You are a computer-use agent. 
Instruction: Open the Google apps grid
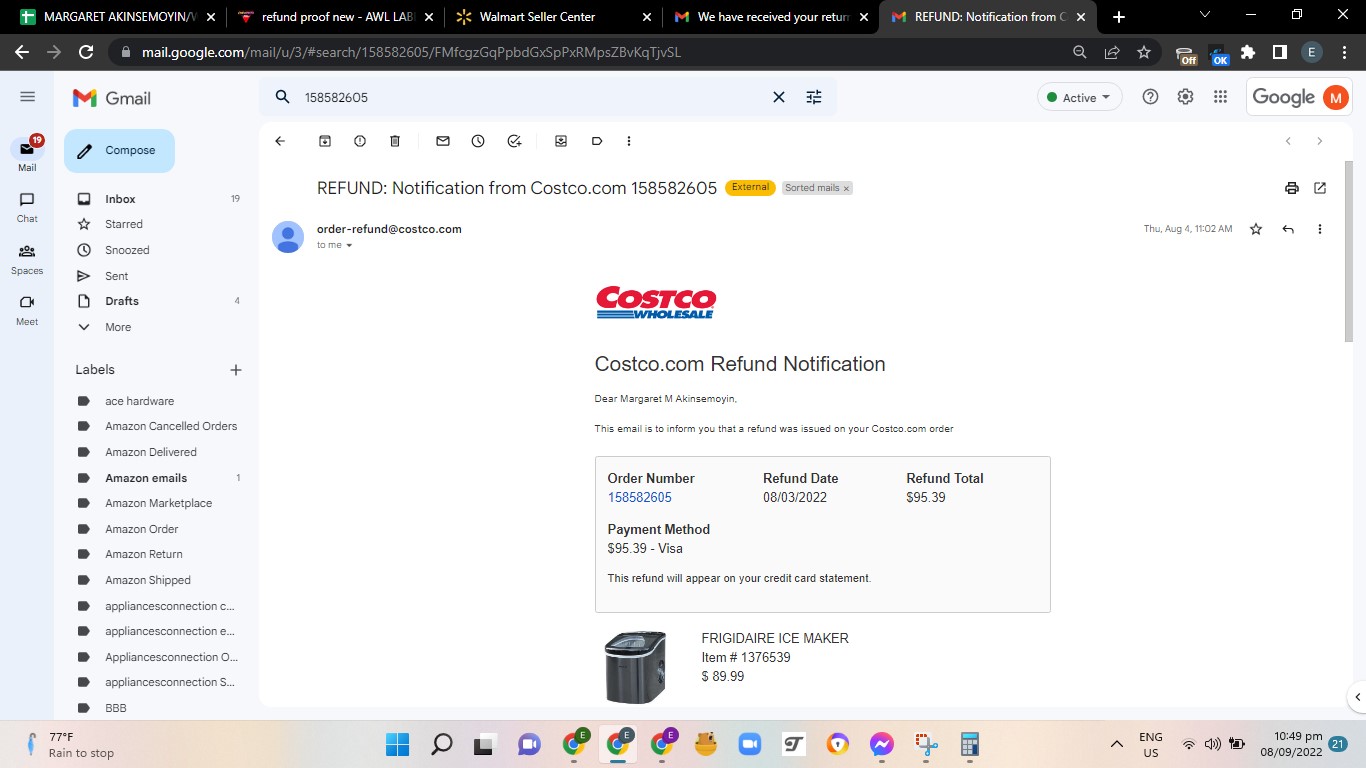(1220, 97)
